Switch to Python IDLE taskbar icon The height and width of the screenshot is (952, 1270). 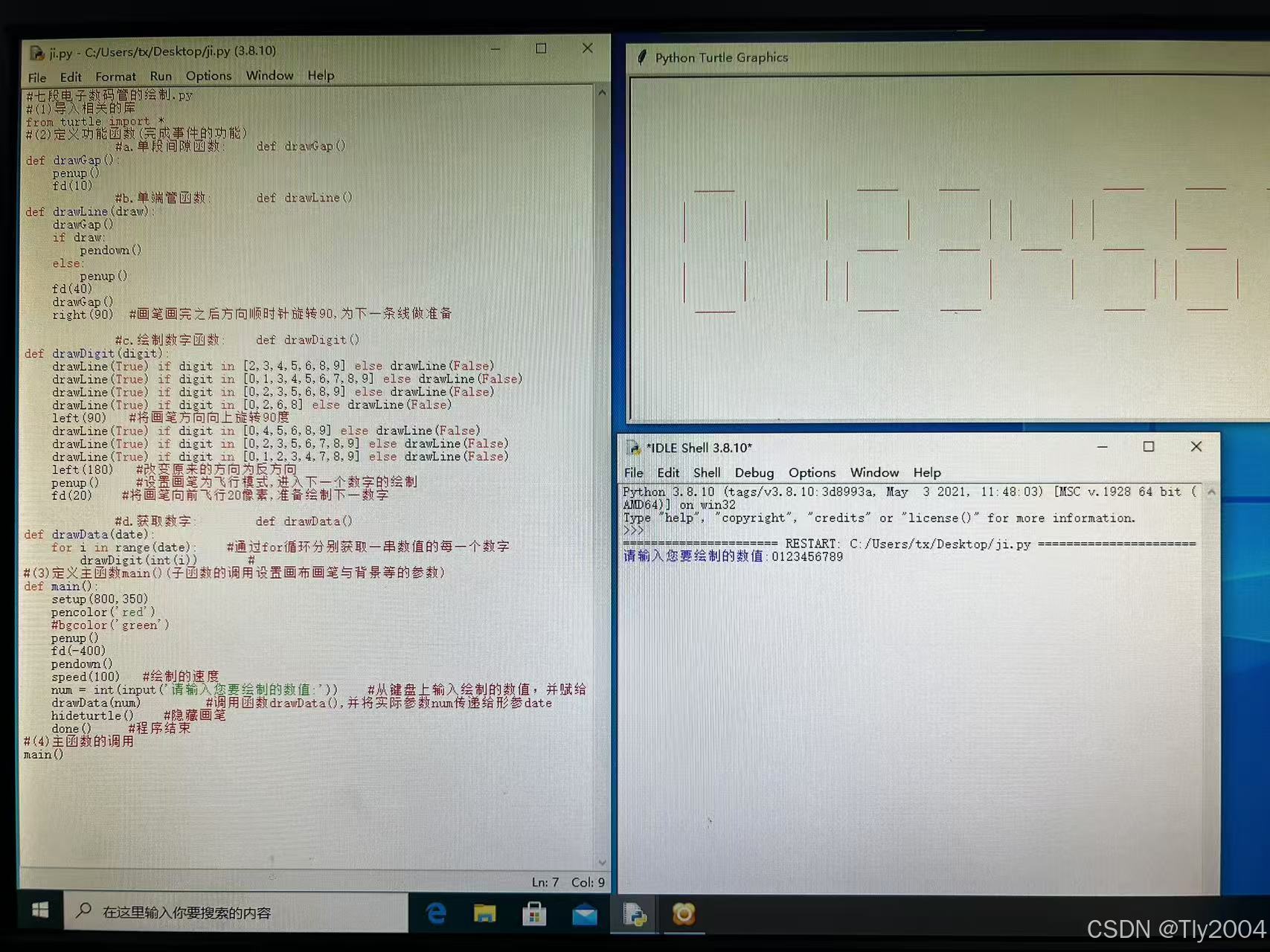point(635,913)
